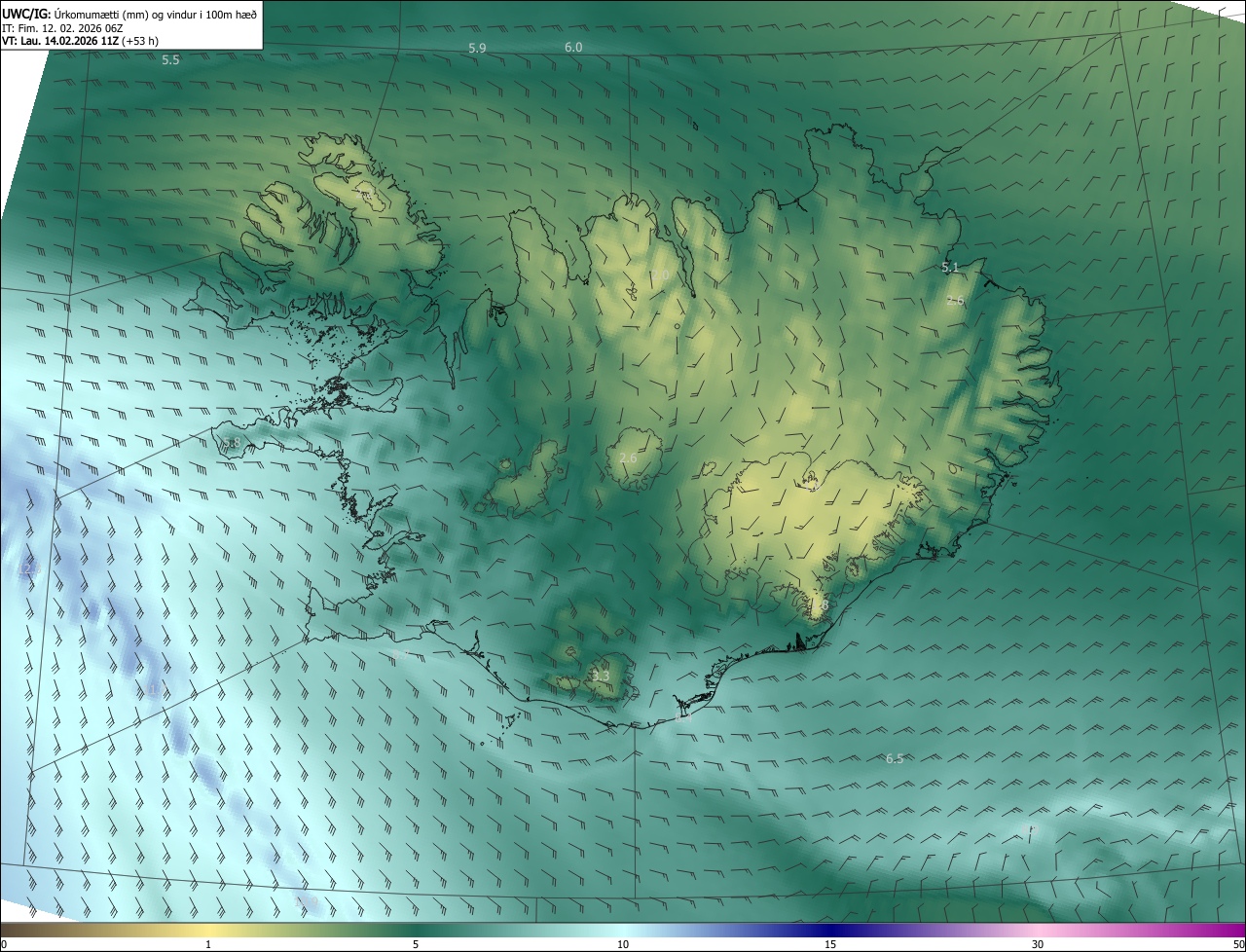1246x952 pixels.
Task: Click the 6.5 value label over the southern ocean
Action: [895, 758]
